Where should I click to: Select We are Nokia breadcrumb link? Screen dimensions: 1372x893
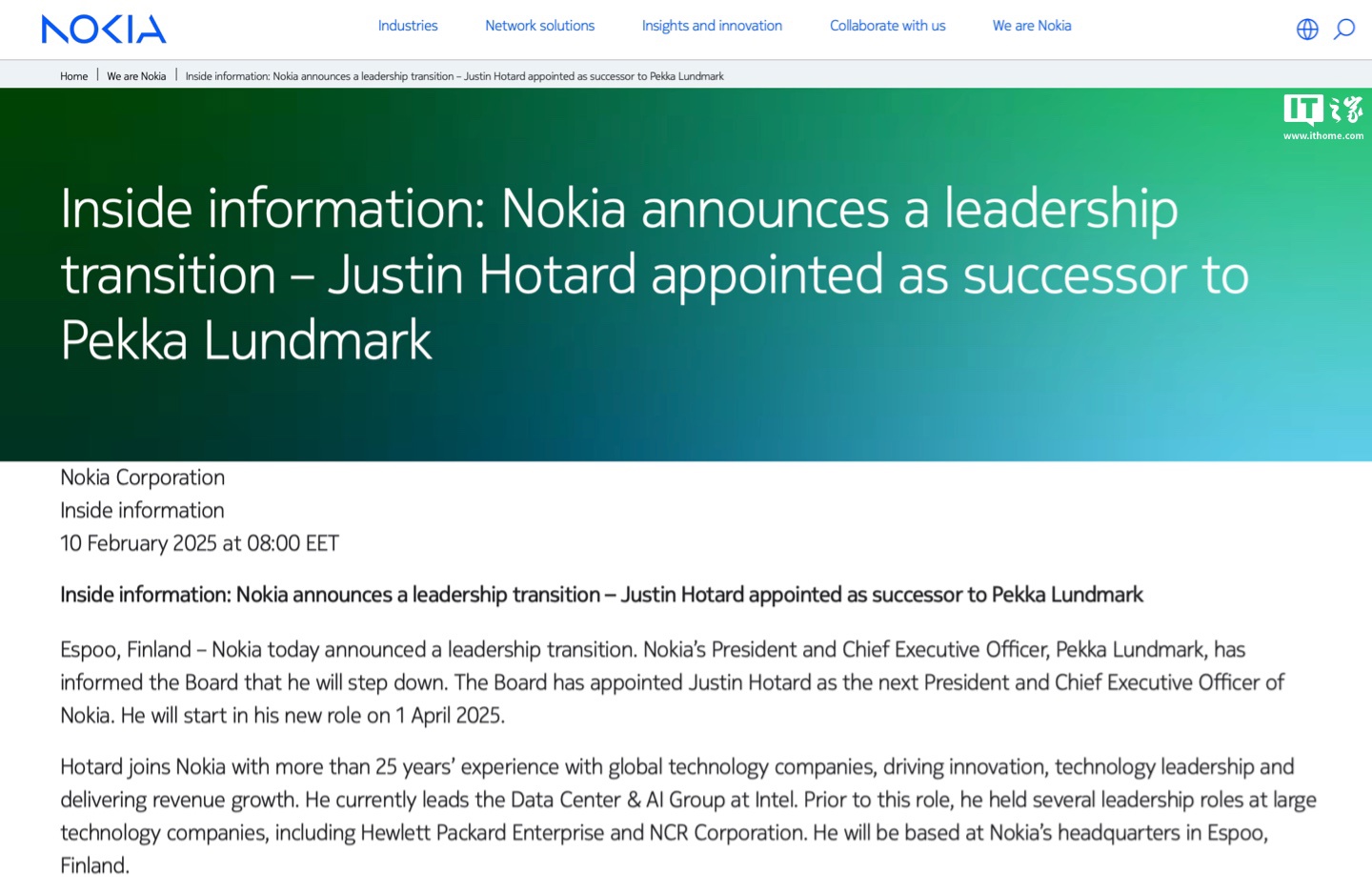click(x=136, y=76)
